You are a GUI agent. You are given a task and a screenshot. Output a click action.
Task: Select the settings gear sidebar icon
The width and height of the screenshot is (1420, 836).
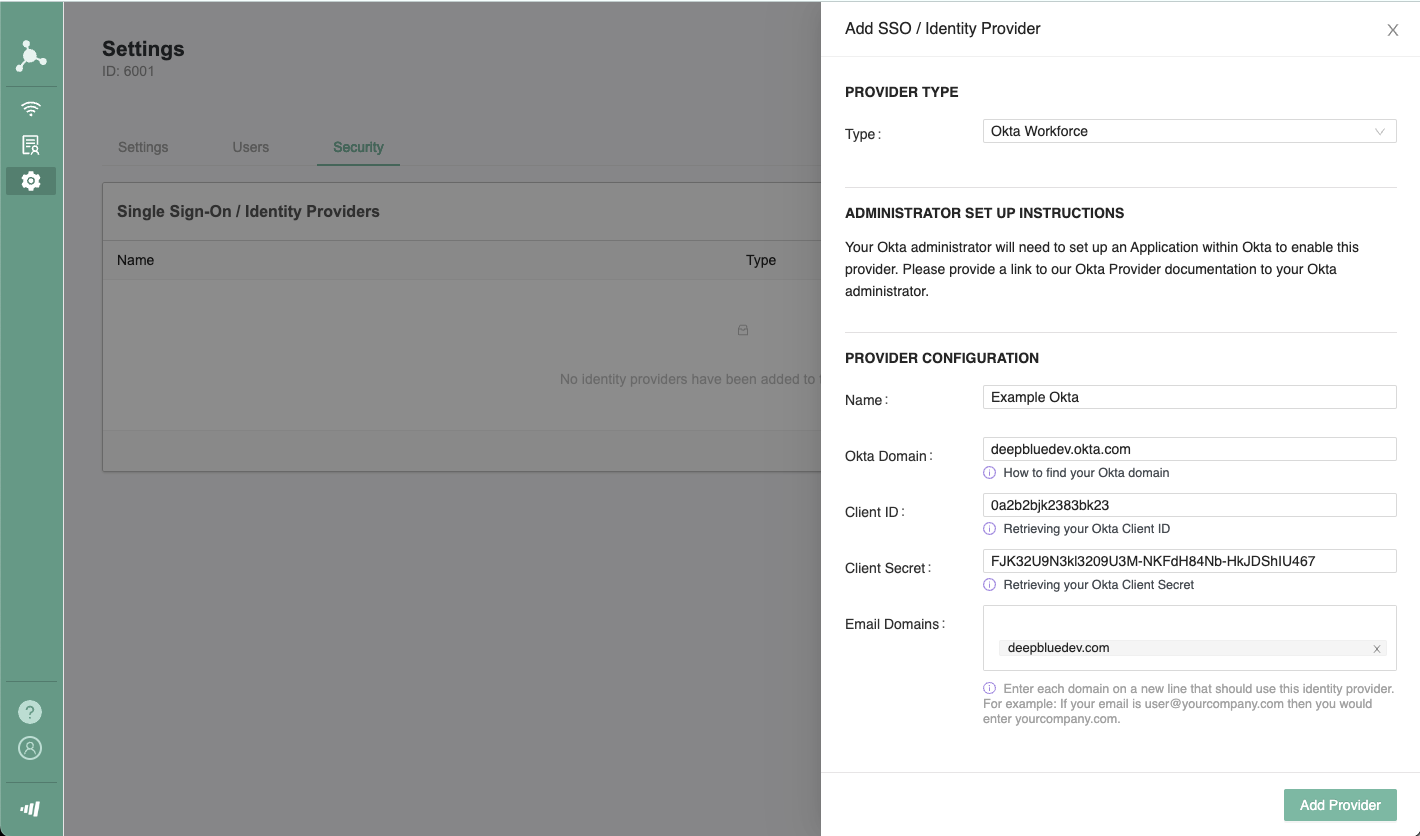(x=31, y=181)
